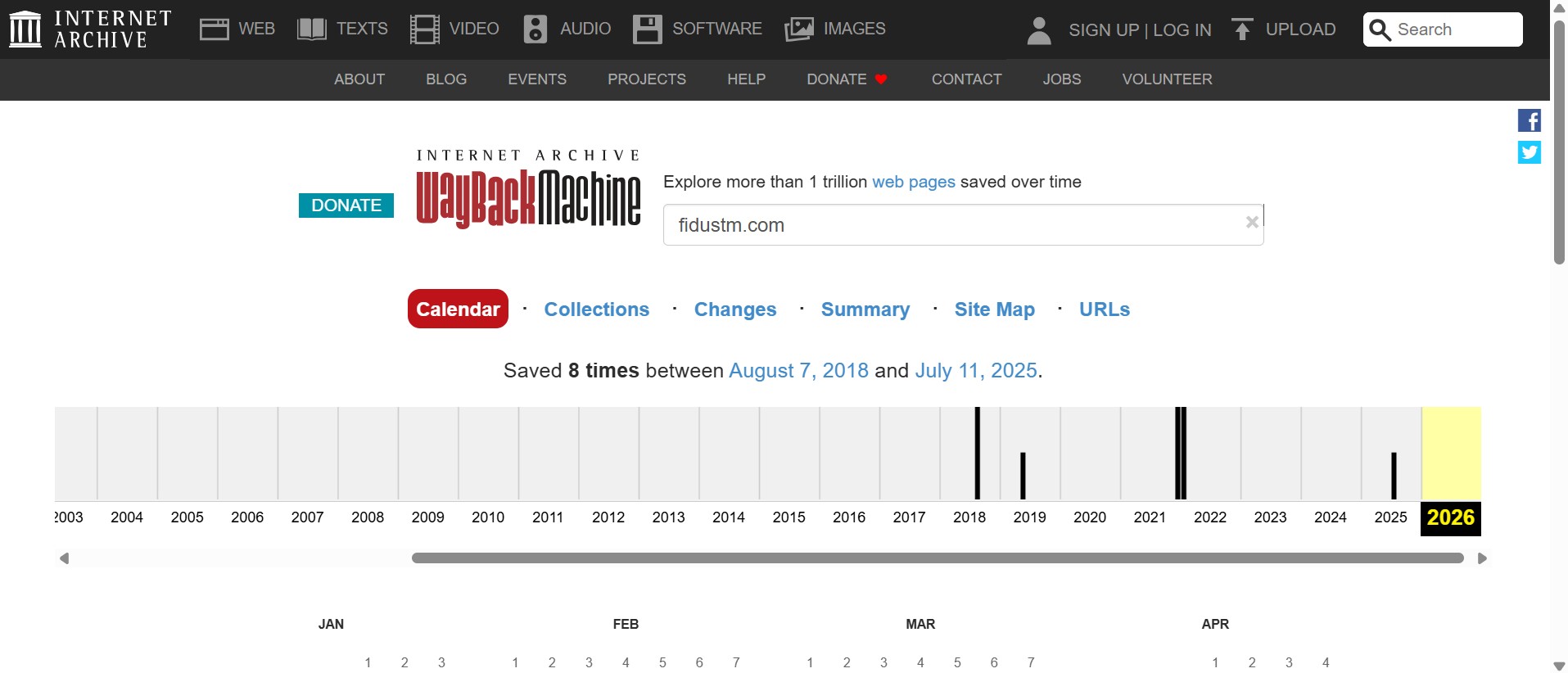Select year 2010 on the timeline
1568x673 pixels.
[488, 517]
